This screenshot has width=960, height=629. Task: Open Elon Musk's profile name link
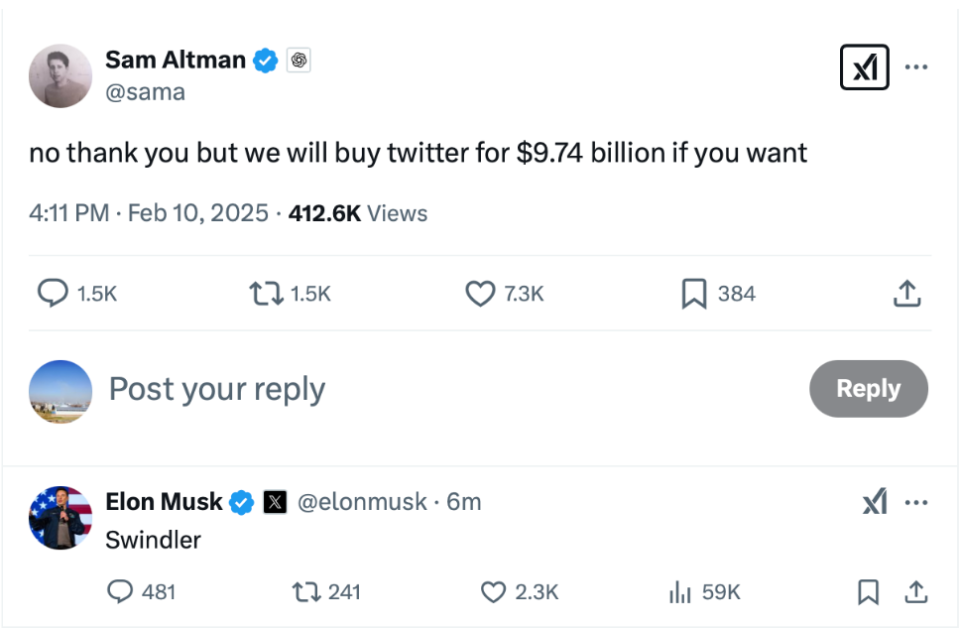click(164, 502)
